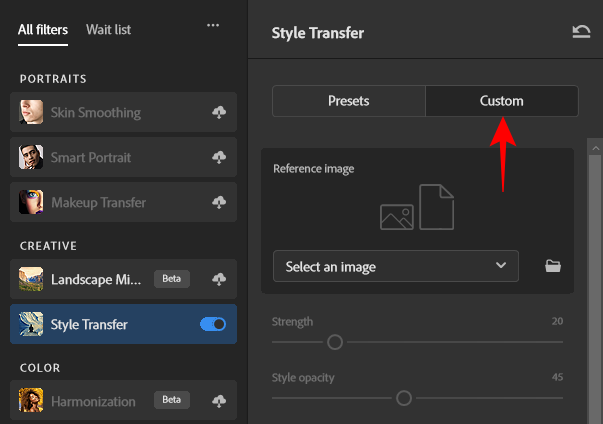The height and width of the screenshot is (424, 603).
Task: Download the Makeup Transfer filter via cloud icon
Action: point(219,202)
